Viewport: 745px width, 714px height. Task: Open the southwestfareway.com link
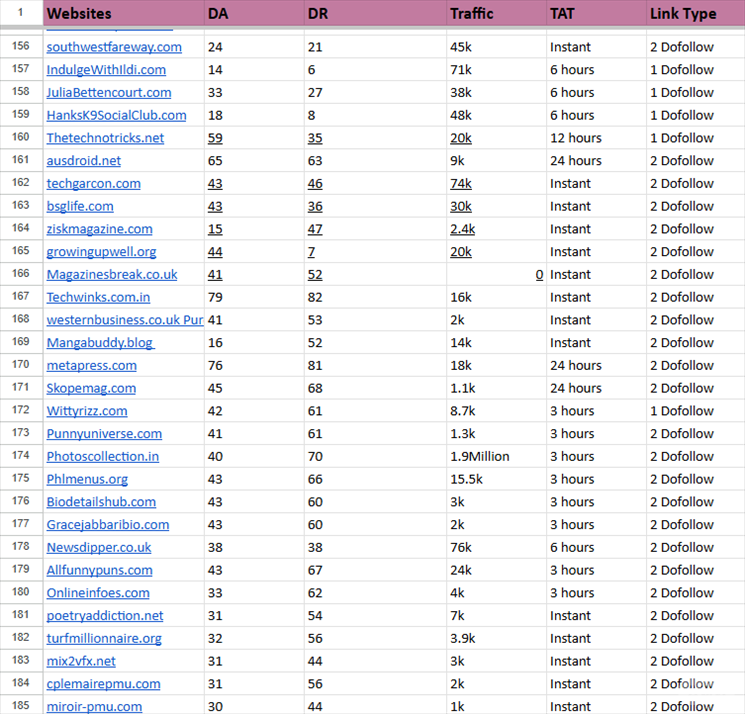click(x=114, y=47)
